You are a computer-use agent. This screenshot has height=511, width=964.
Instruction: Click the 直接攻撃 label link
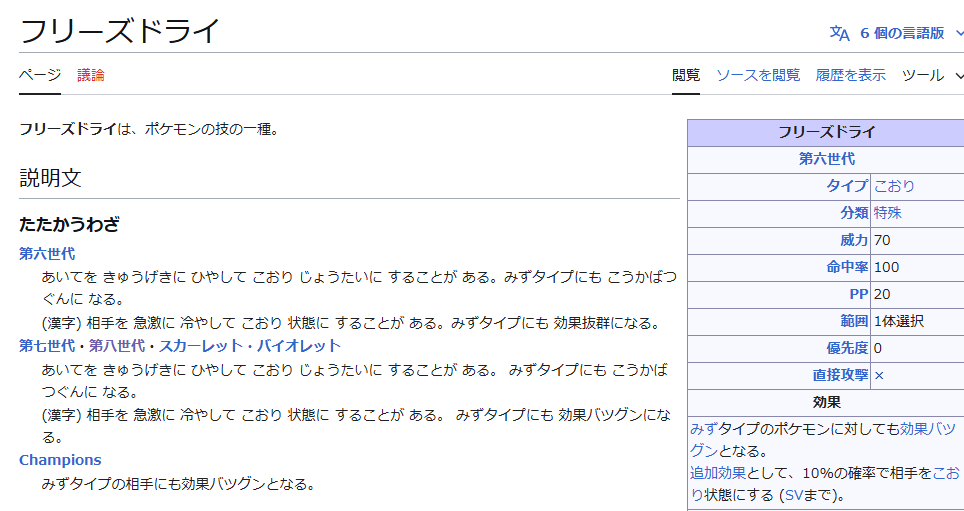coord(840,374)
